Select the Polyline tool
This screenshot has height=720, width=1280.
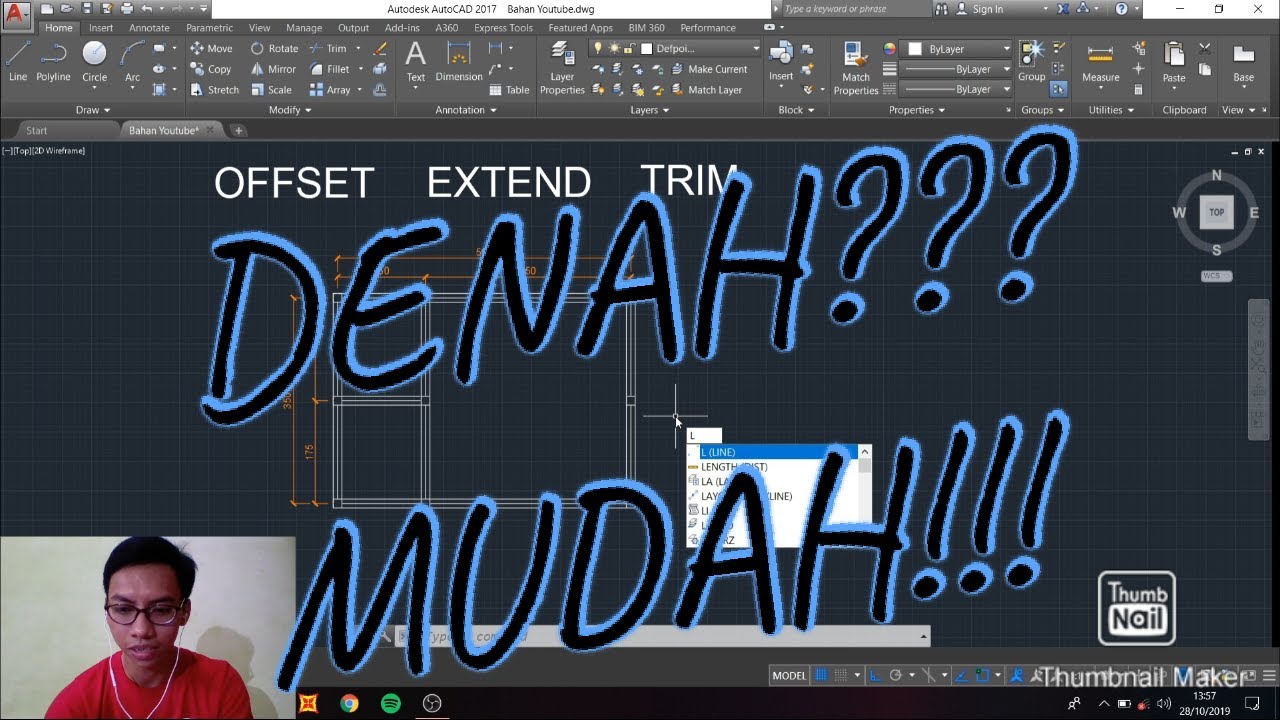pyautogui.click(x=53, y=62)
